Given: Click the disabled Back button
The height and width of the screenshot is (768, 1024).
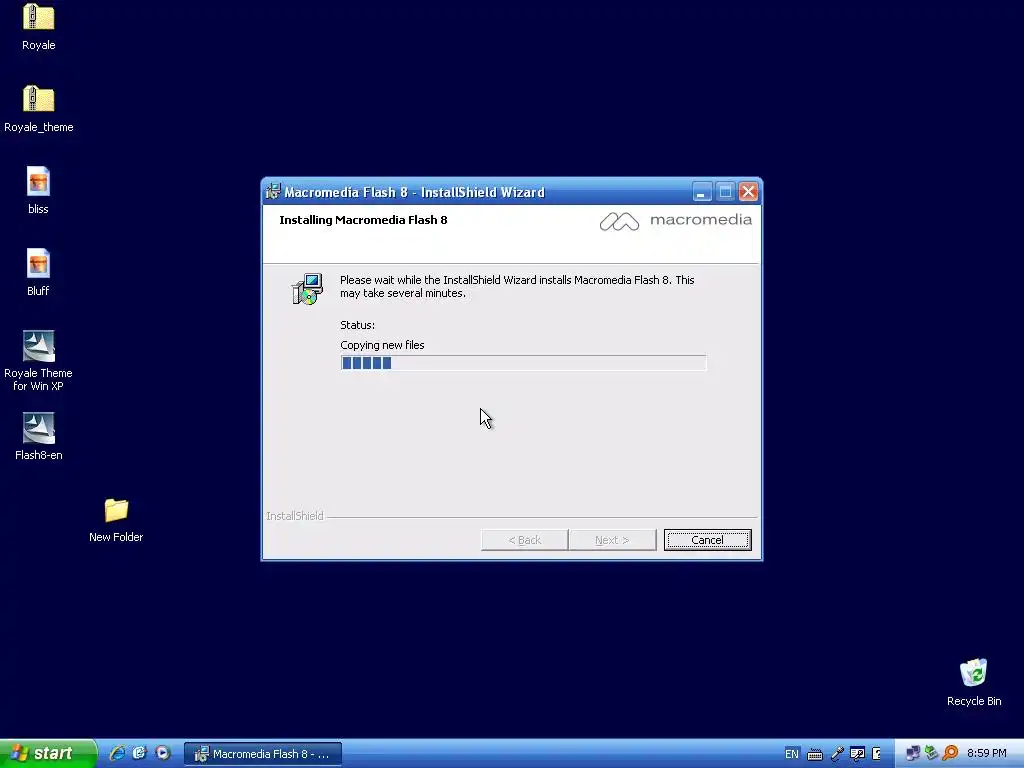Looking at the screenshot, I should point(524,540).
